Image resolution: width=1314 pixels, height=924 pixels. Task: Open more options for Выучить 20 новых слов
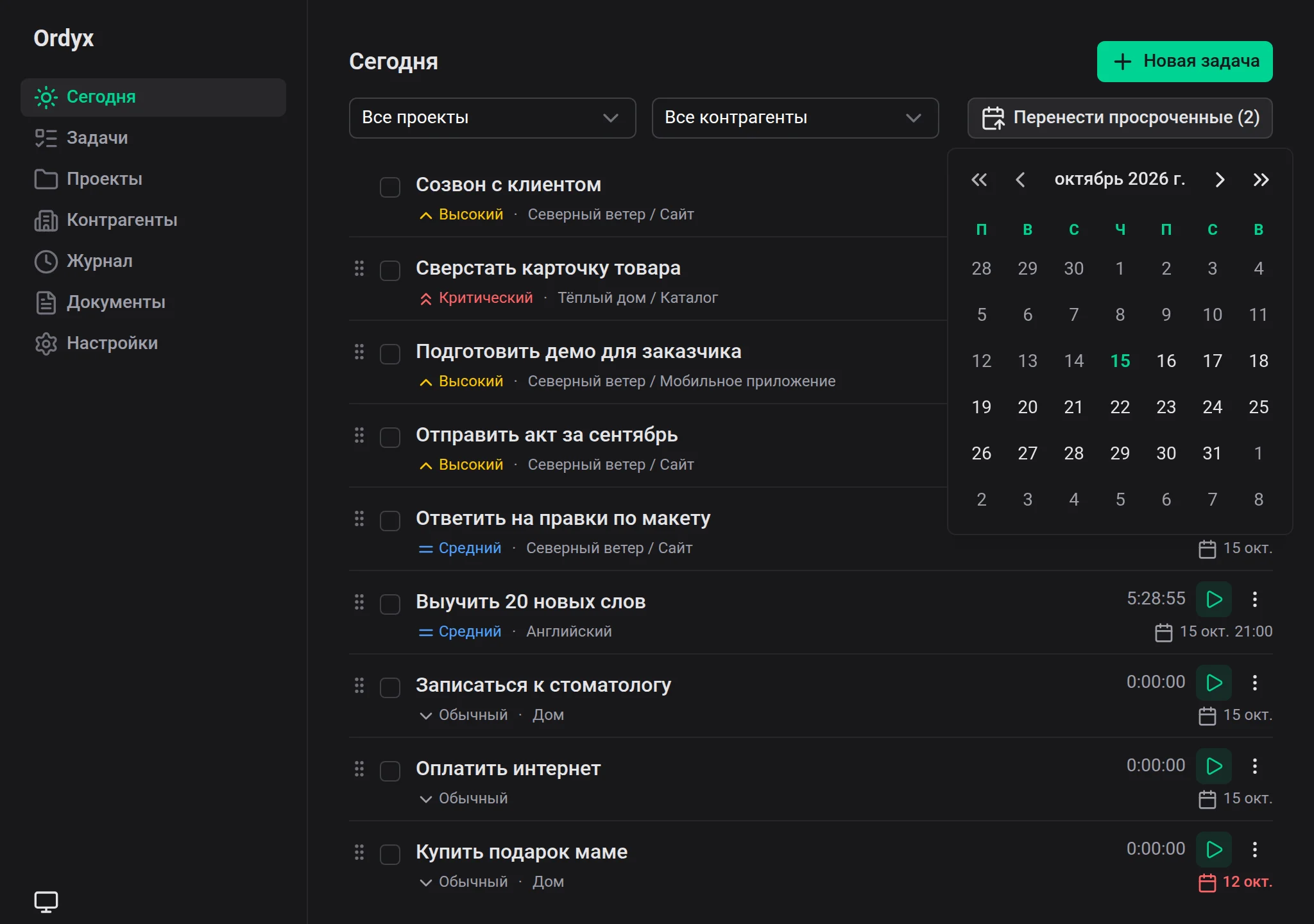1255,599
